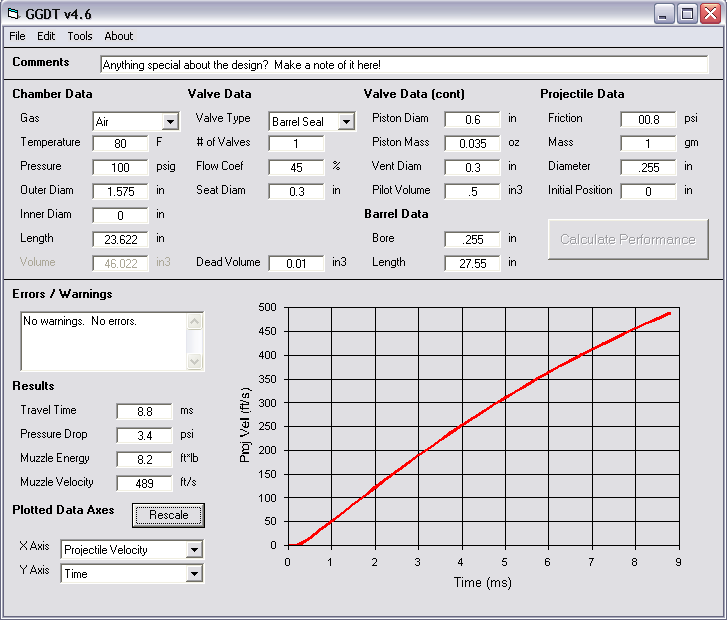Open the About menu
Viewport: 727px width, 620px height.
click(118, 36)
